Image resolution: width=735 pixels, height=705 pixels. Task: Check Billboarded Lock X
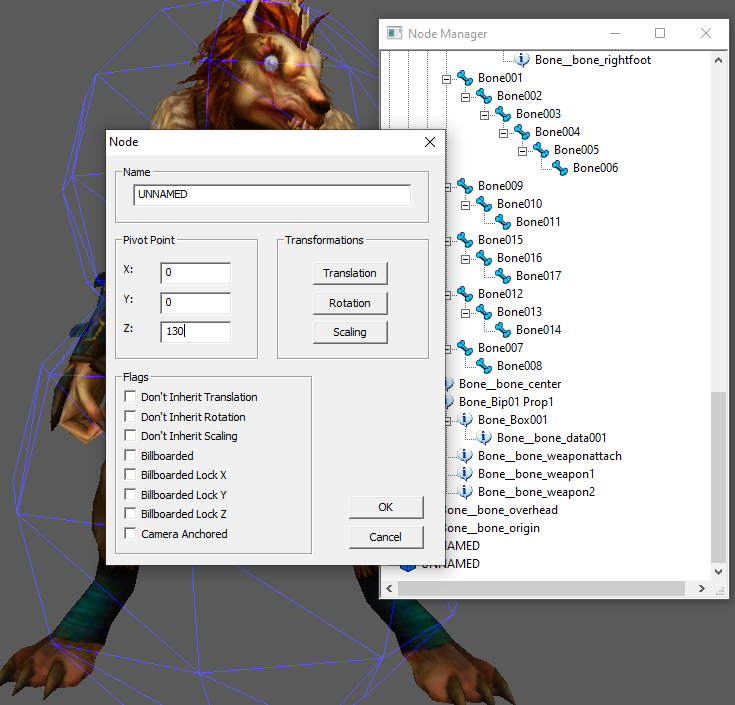[x=130, y=474]
